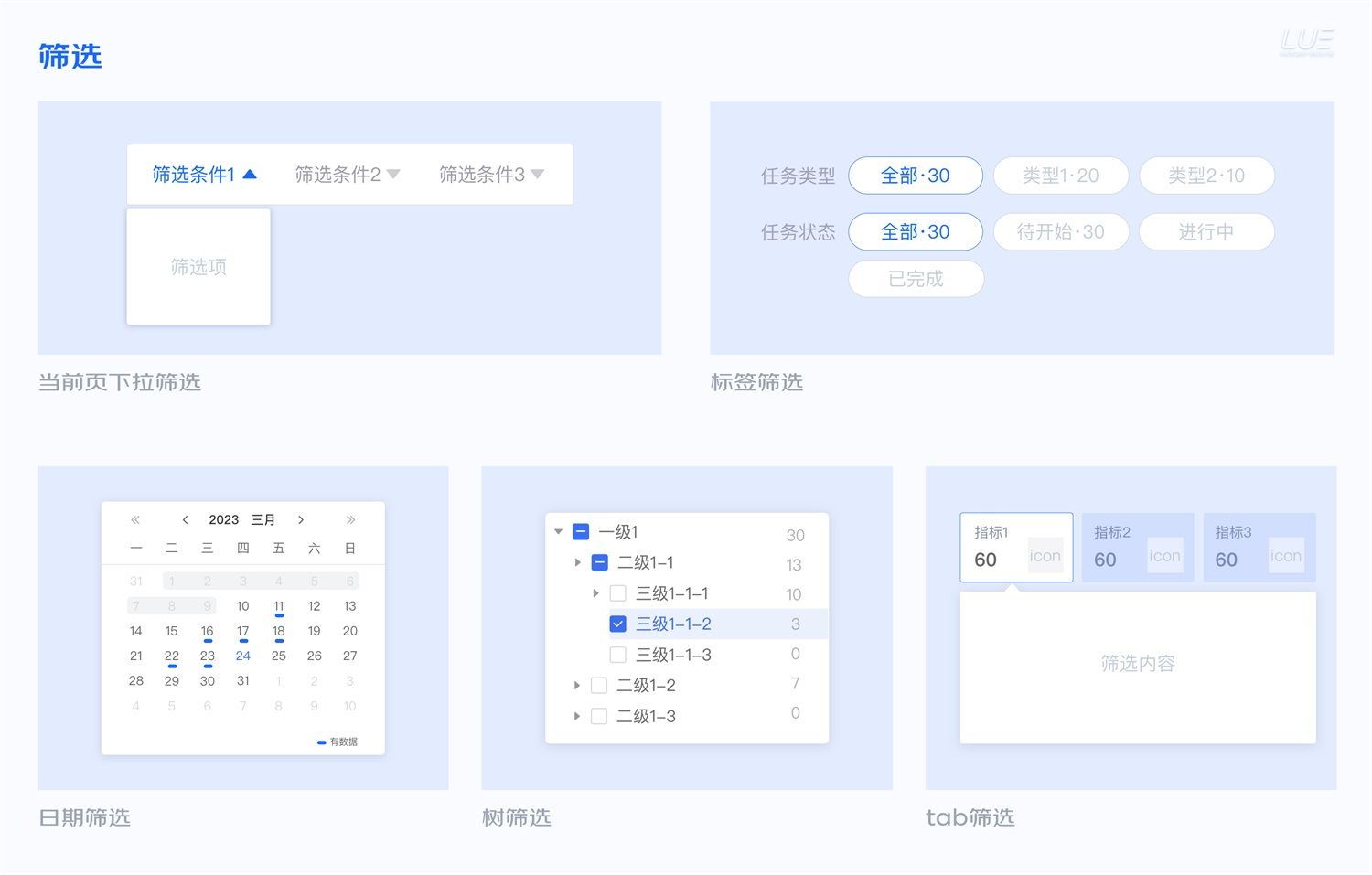1372x875 pixels.
Task: Select the 类型1·20 tag
Action: 1061,176
